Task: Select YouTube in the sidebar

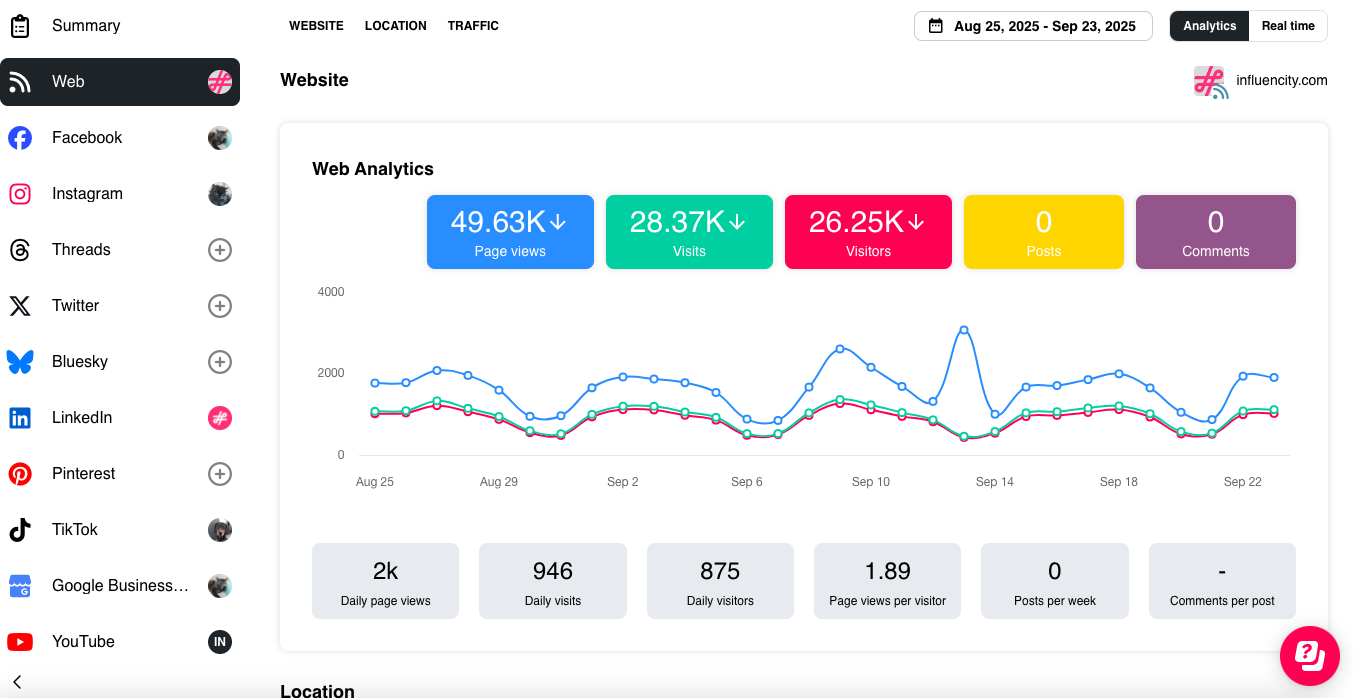Action: [x=120, y=642]
